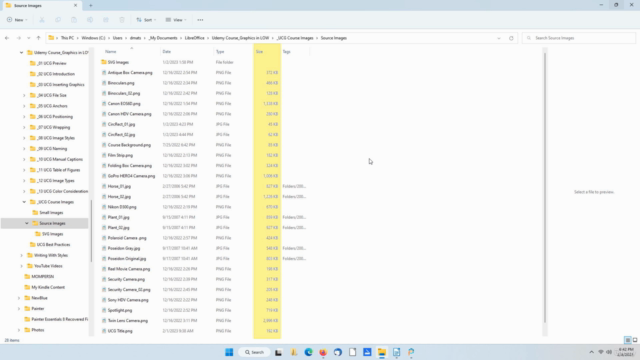Viewport: 640px width, 360px height.
Task: Show hidden system tray icons
Action: click(x=591, y=352)
